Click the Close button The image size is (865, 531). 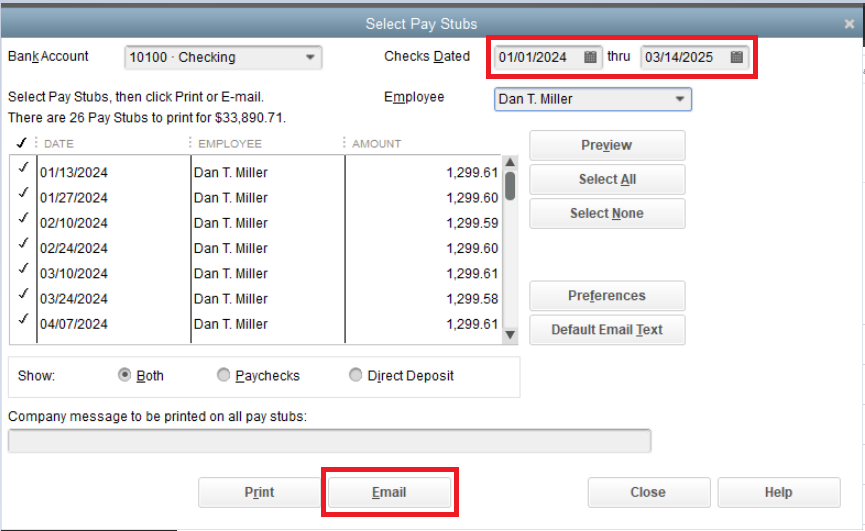(x=649, y=492)
